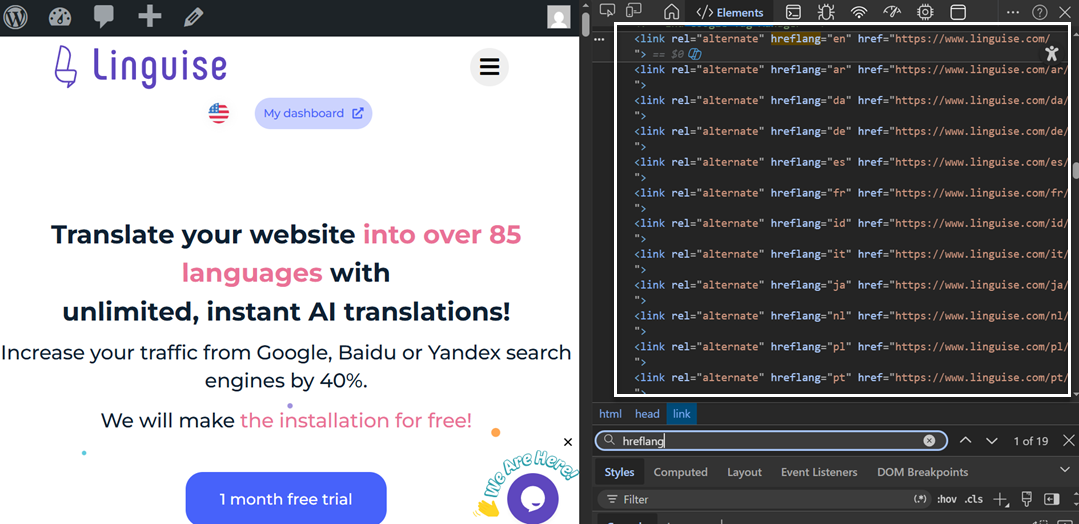Toggle the computed styles sidebar
The height and width of the screenshot is (524, 1079).
click(1051, 499)
